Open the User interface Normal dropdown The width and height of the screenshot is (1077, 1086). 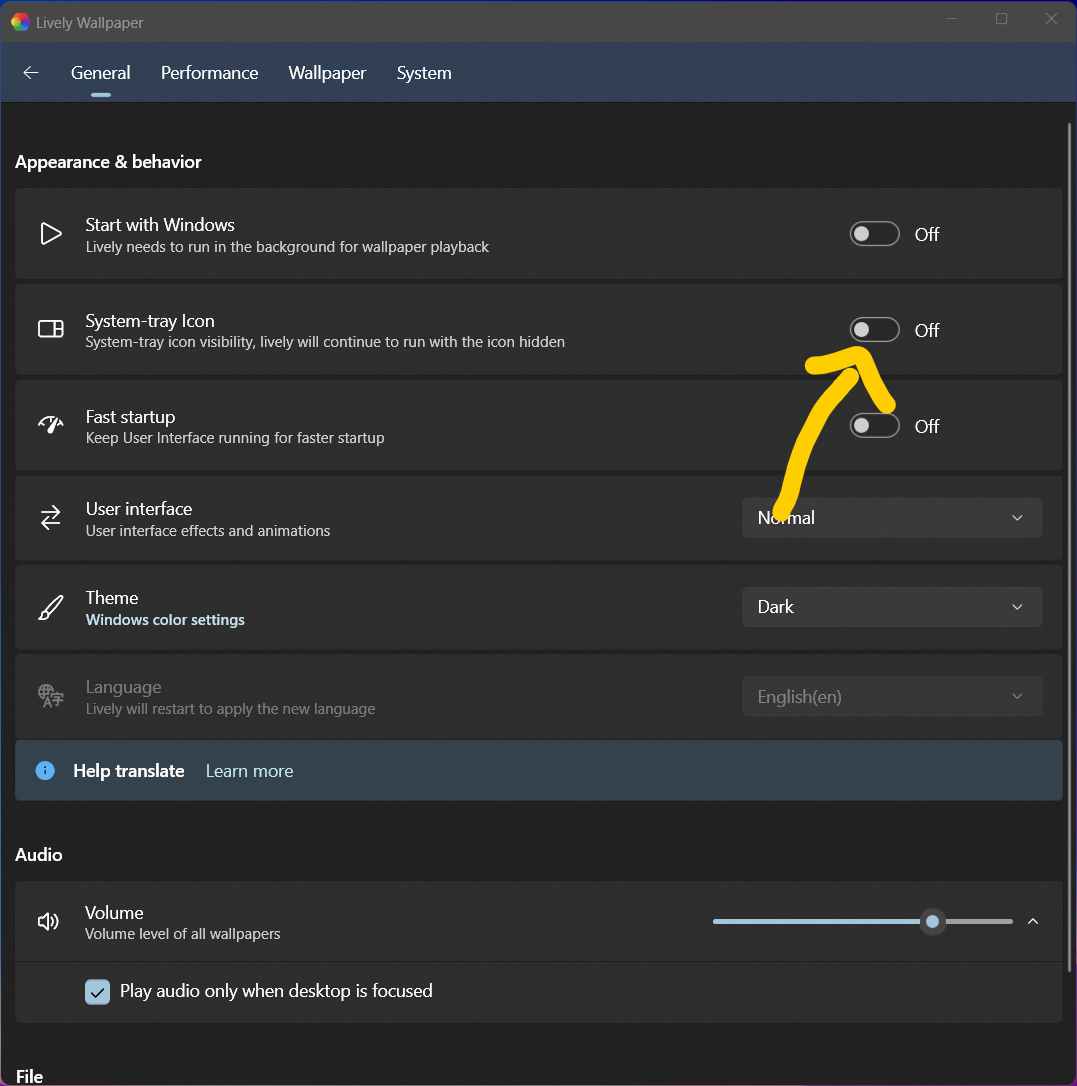point(891,518)
